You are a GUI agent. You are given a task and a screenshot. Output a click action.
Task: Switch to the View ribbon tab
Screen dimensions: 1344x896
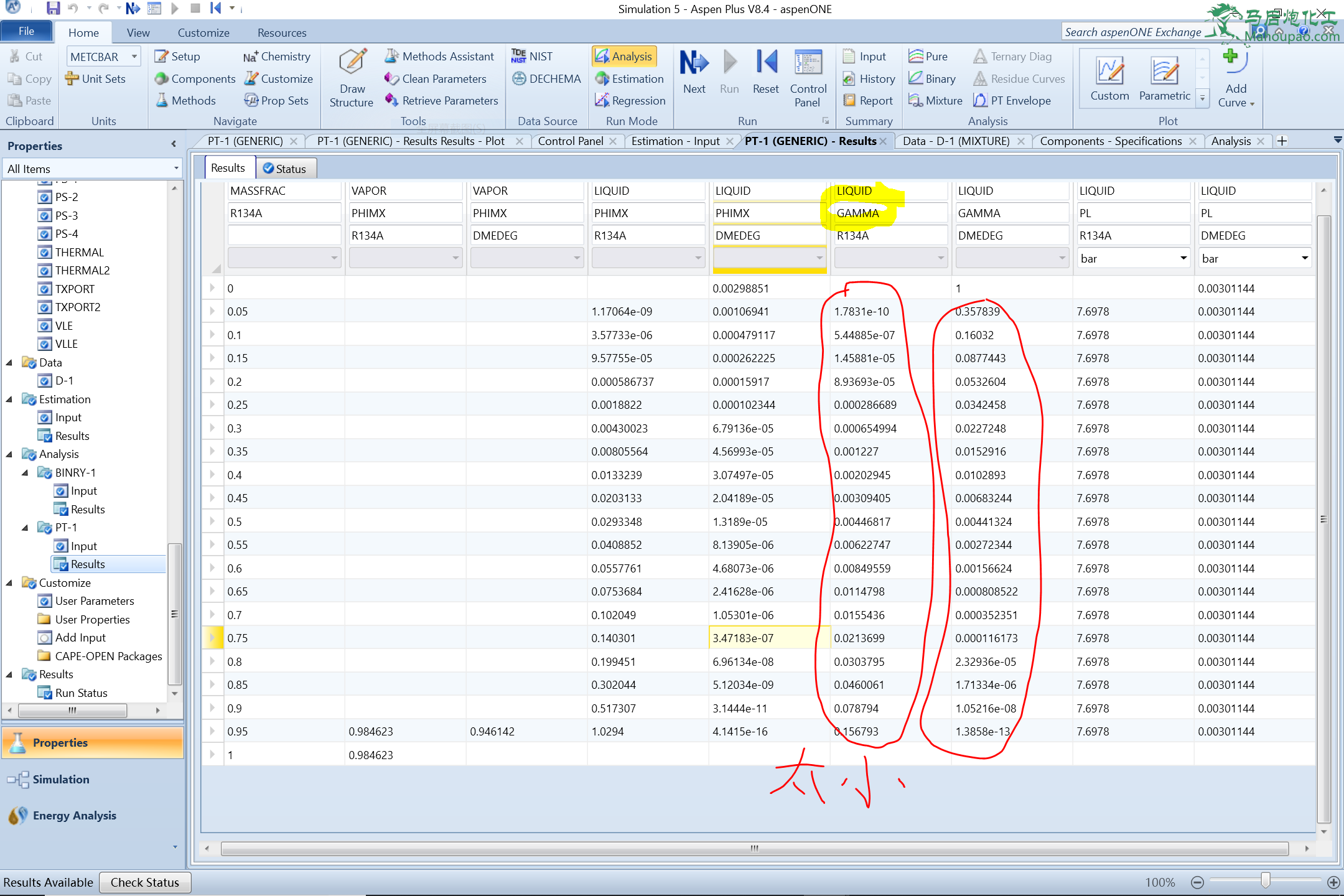(138, 33)
